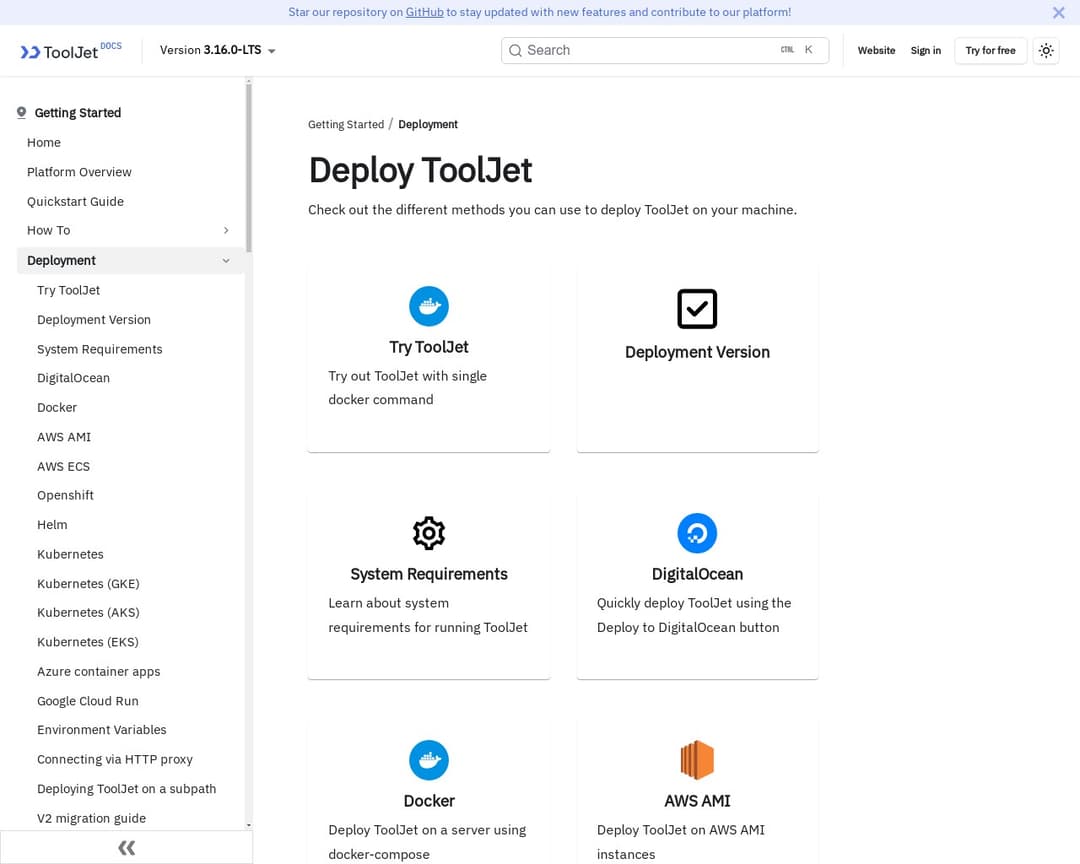Close the GitHub announcement banner

pos(1059,12)
